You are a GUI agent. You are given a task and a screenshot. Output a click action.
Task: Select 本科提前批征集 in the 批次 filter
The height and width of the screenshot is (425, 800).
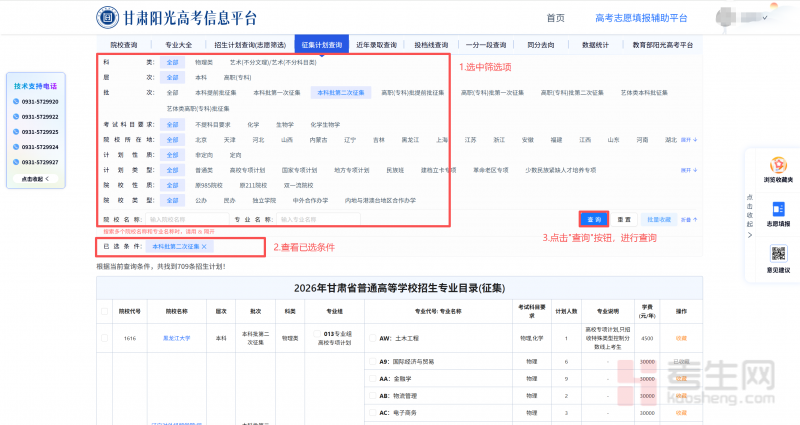(x=216, y=93)
